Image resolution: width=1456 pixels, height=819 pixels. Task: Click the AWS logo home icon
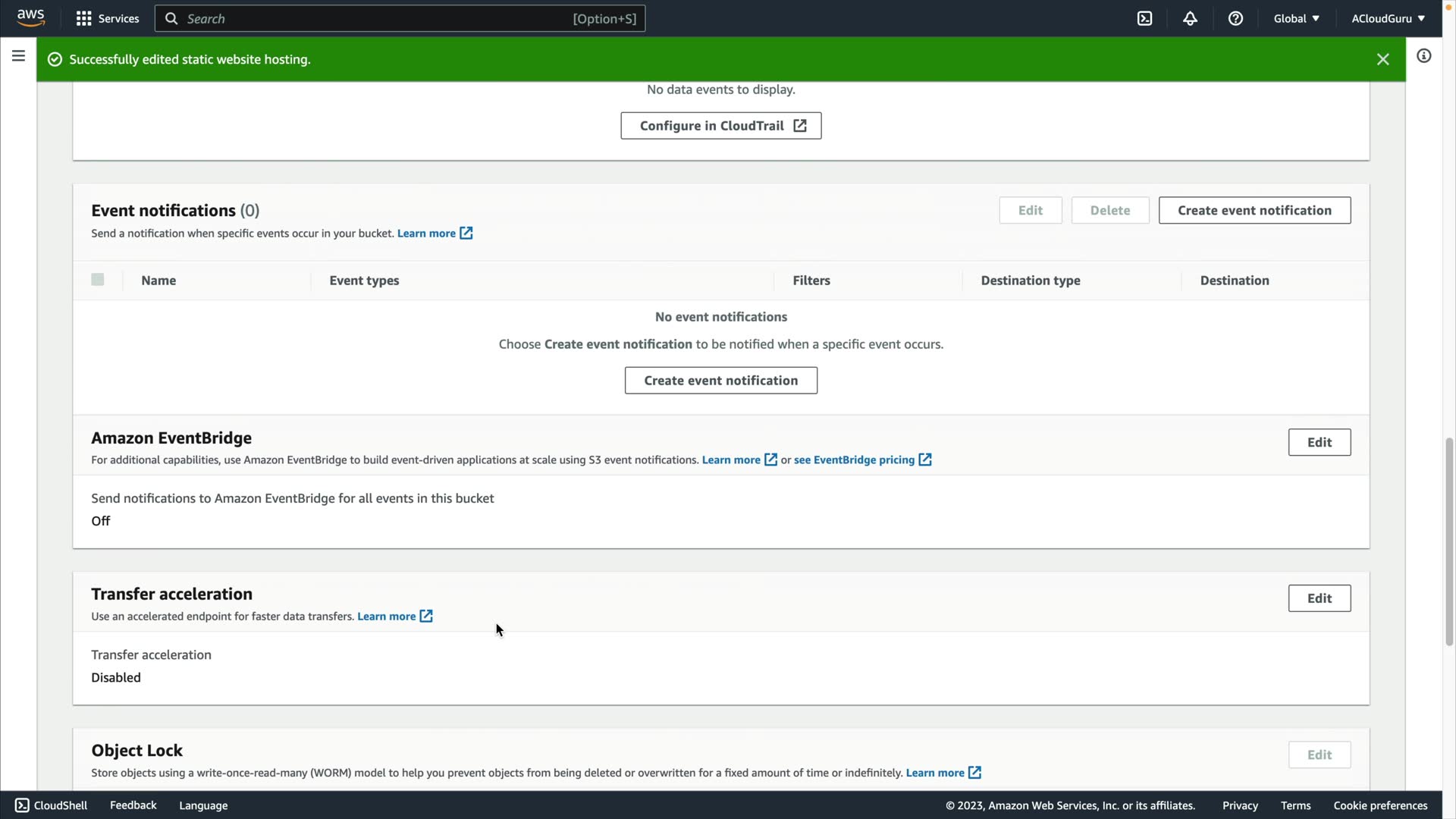coord(30,18)
